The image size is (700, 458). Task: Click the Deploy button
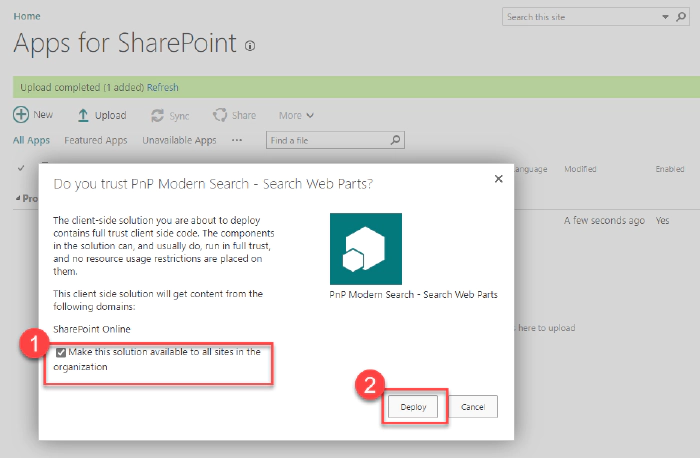point(413,407)
